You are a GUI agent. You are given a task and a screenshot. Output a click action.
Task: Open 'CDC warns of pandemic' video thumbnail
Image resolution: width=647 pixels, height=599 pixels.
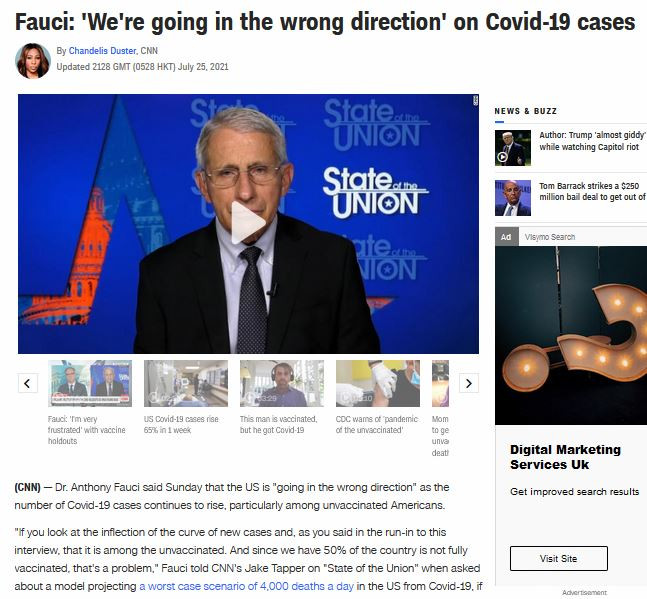point(378,383)
